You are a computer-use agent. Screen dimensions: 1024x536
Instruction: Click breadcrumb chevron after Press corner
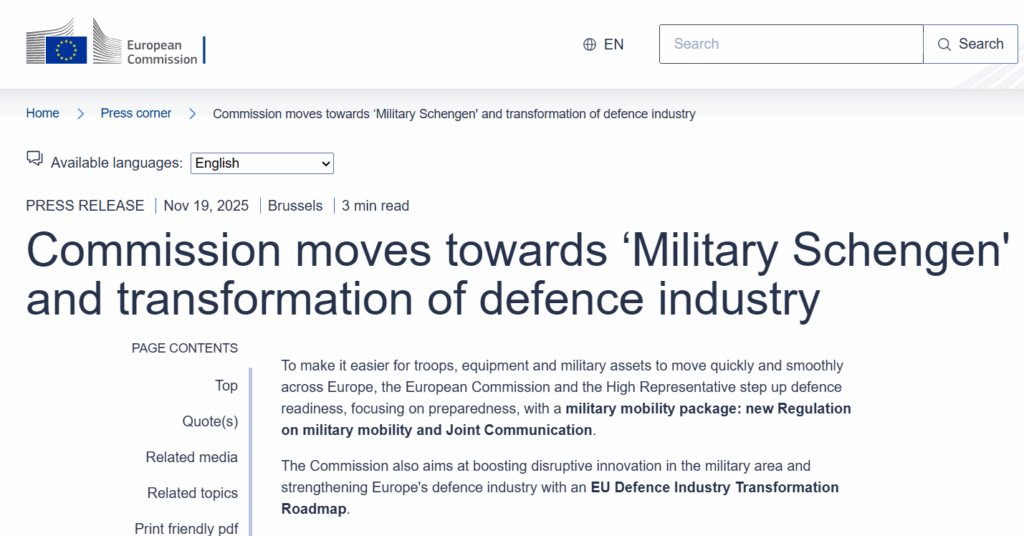pos(192,114)
